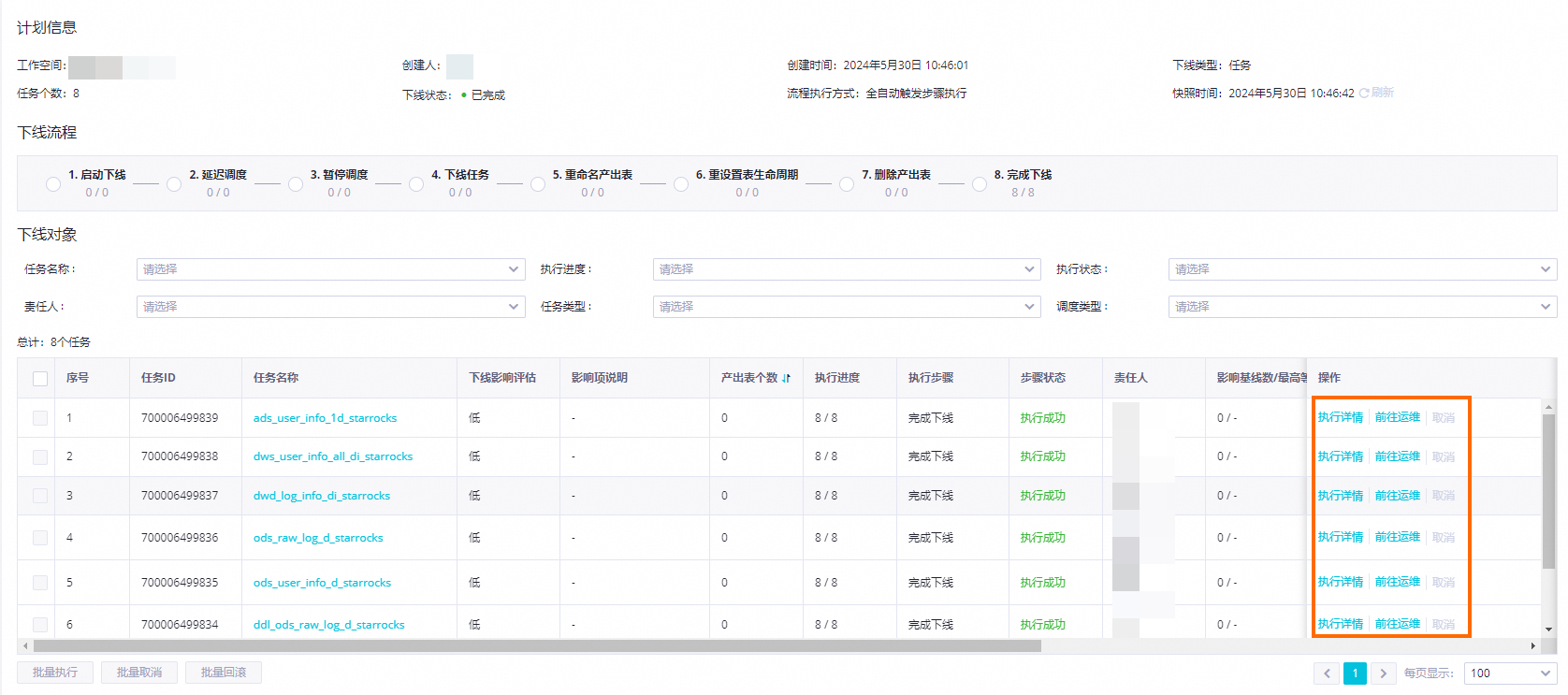Screen dimensions: 1568x695
Task: Sort by the 产出表个数 sort icon
Action: click(x=786, y=378)
